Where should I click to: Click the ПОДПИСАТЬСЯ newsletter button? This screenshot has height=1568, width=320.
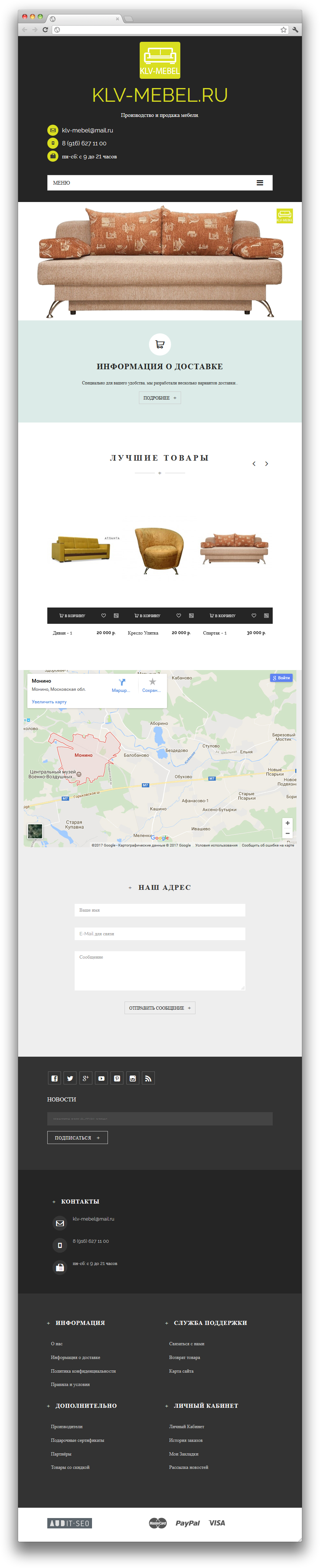[x=77, y=1138]
